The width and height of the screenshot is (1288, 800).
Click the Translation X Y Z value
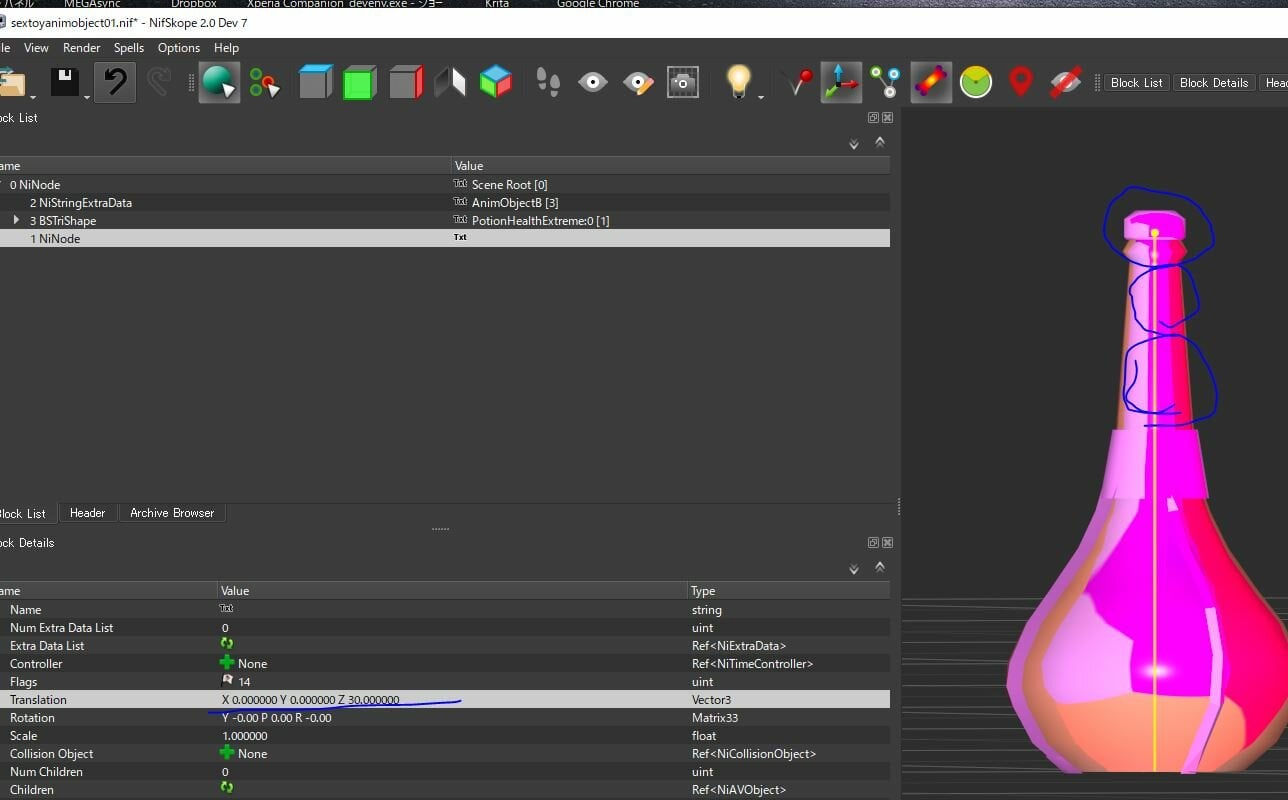pos(311,700)
